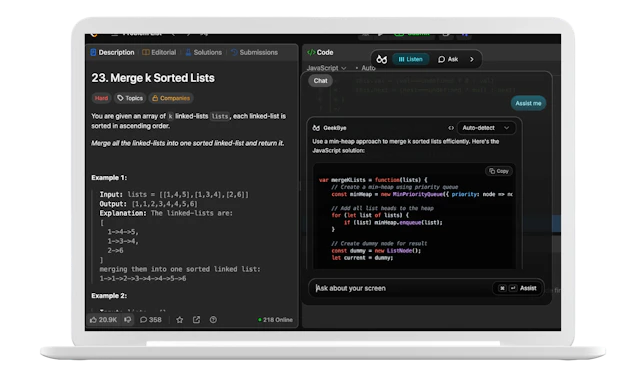The height and width of the screenshot is (386, 640).
Task: Click the Example 2 heading
Action: click(109, 295)
